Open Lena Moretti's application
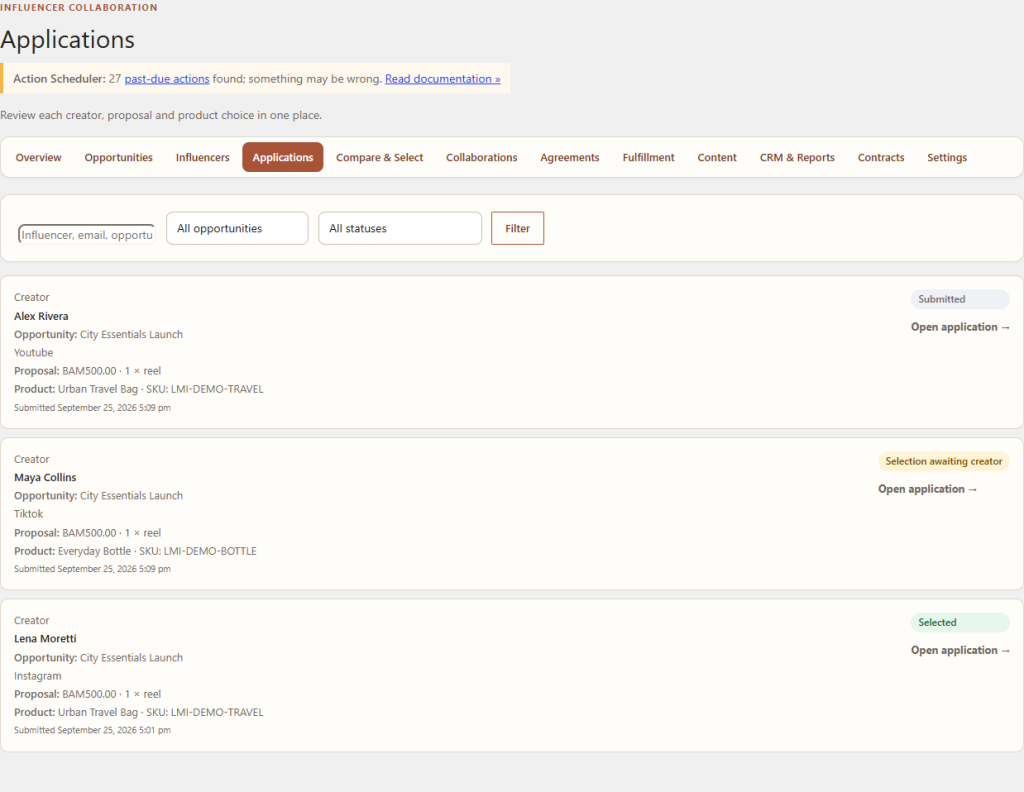This screenshot has width=1024, height=792. (960, 650)
